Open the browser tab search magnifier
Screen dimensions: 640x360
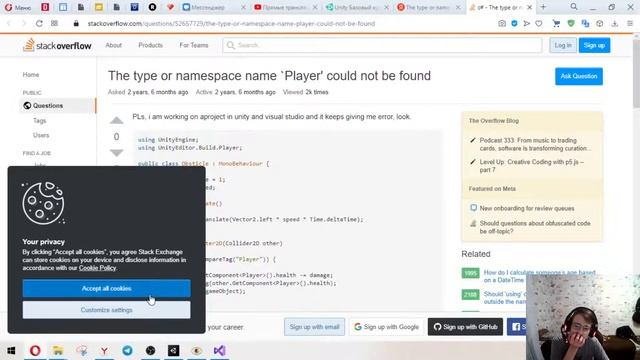[574, 7]
